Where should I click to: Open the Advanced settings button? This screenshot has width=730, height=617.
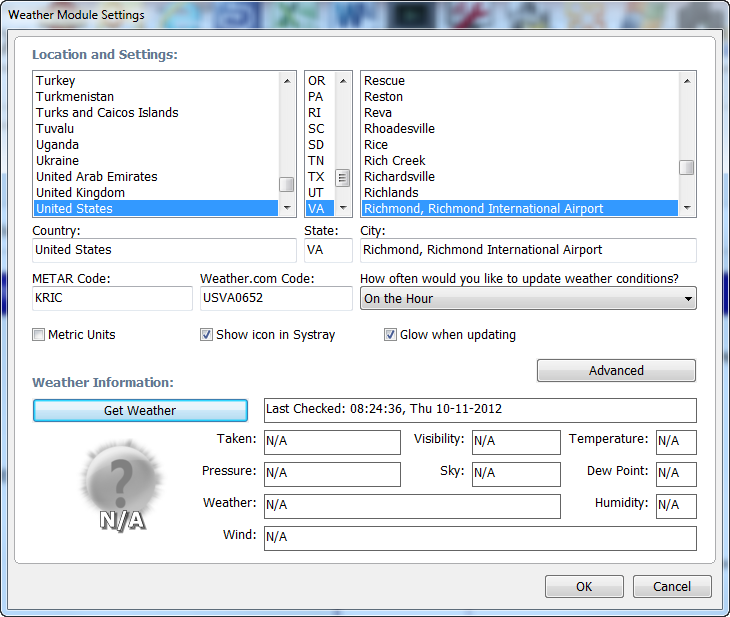[x=616, y=370]
